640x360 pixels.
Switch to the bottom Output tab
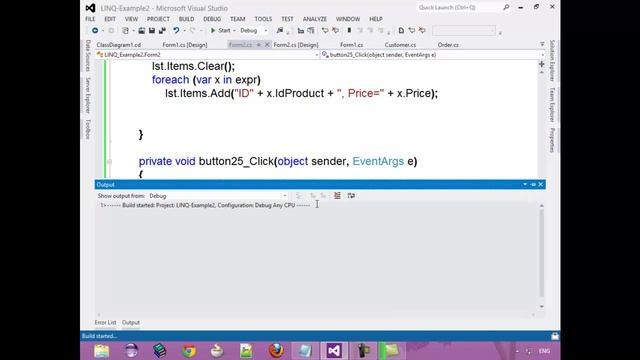click(131, 322)
